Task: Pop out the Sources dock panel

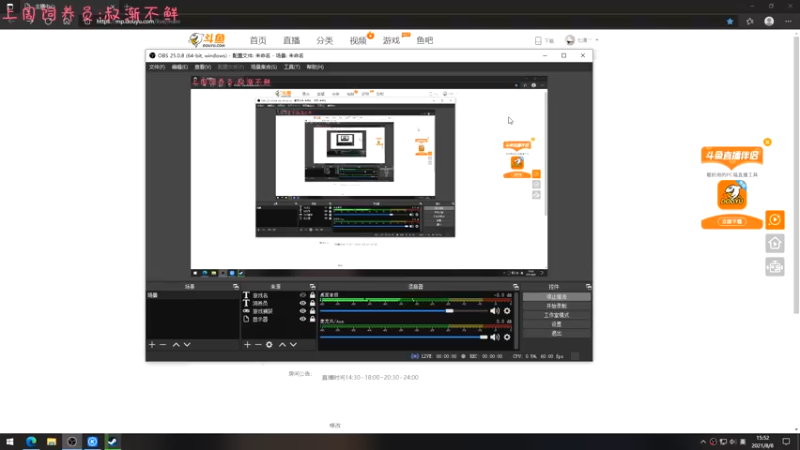Action: tap(313, 286)
